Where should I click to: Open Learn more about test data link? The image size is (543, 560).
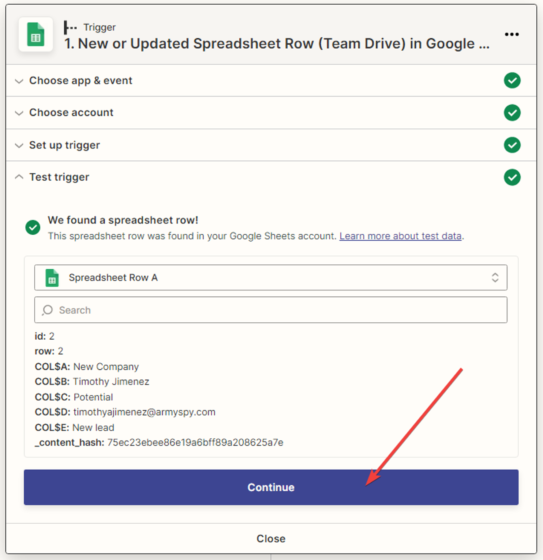coord(400,236)
